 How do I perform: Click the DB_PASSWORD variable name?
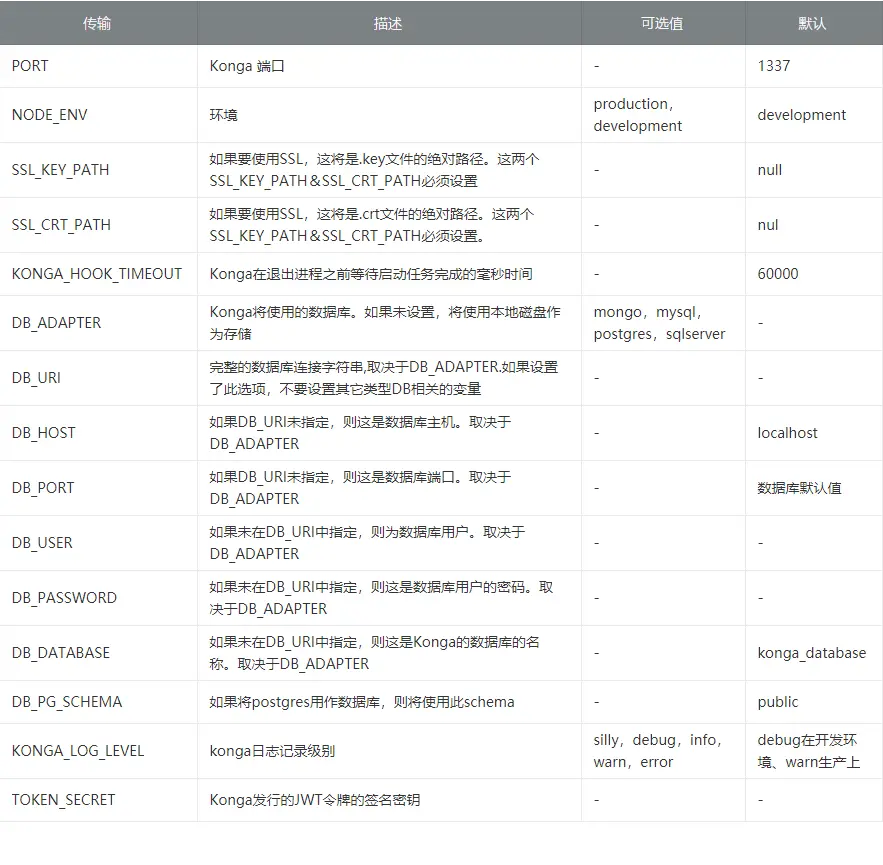pos(64,598)
